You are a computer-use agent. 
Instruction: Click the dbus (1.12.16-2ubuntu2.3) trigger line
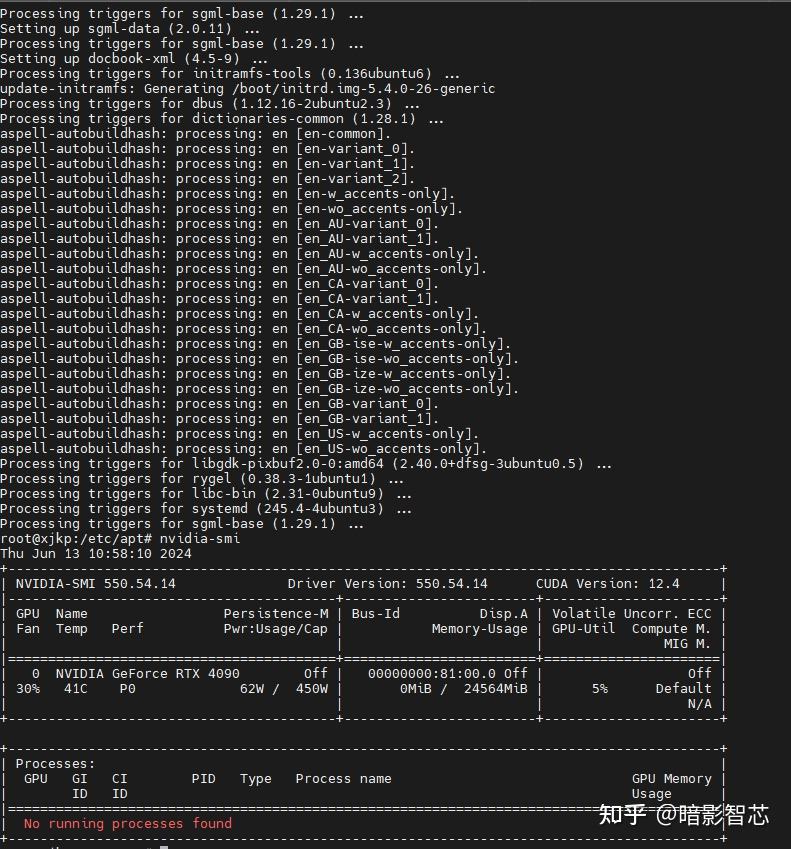pos(210,103)
